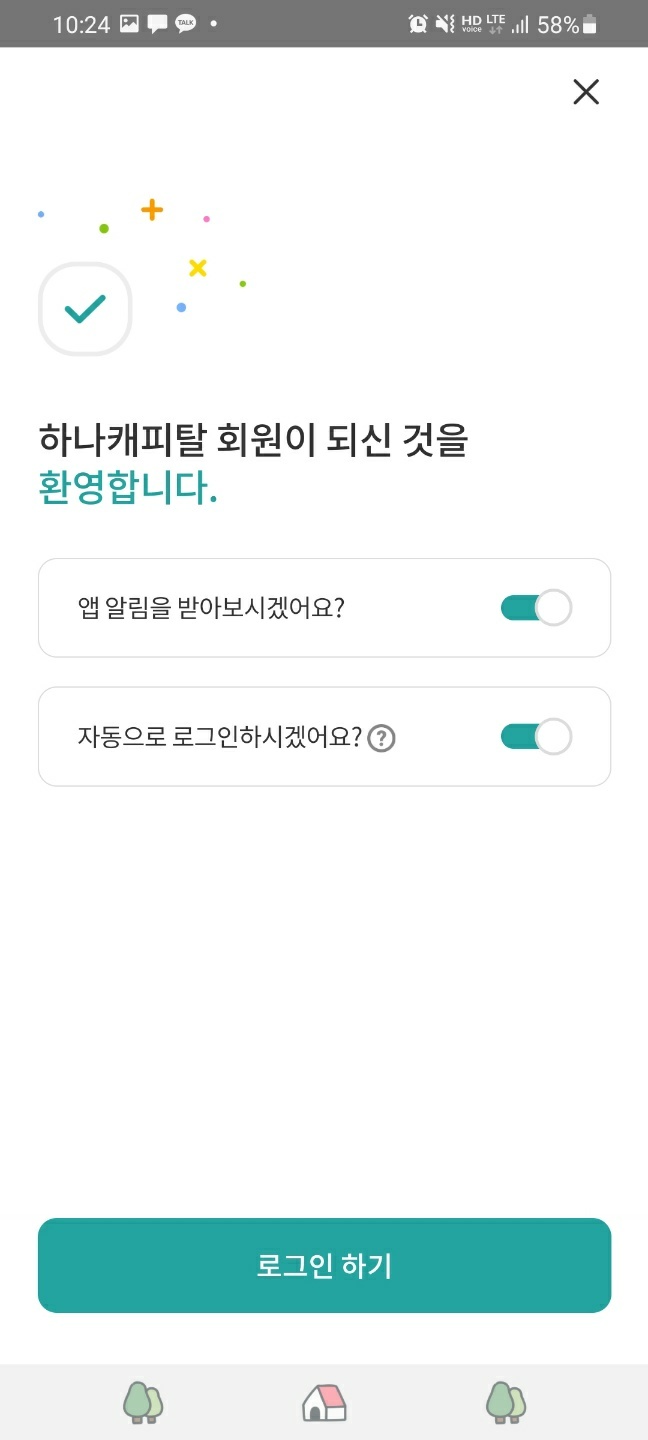Tap the orange plus decoration
Image resolution: width=648 pixels, height=1440 pixels.
[x=151, y=210]
